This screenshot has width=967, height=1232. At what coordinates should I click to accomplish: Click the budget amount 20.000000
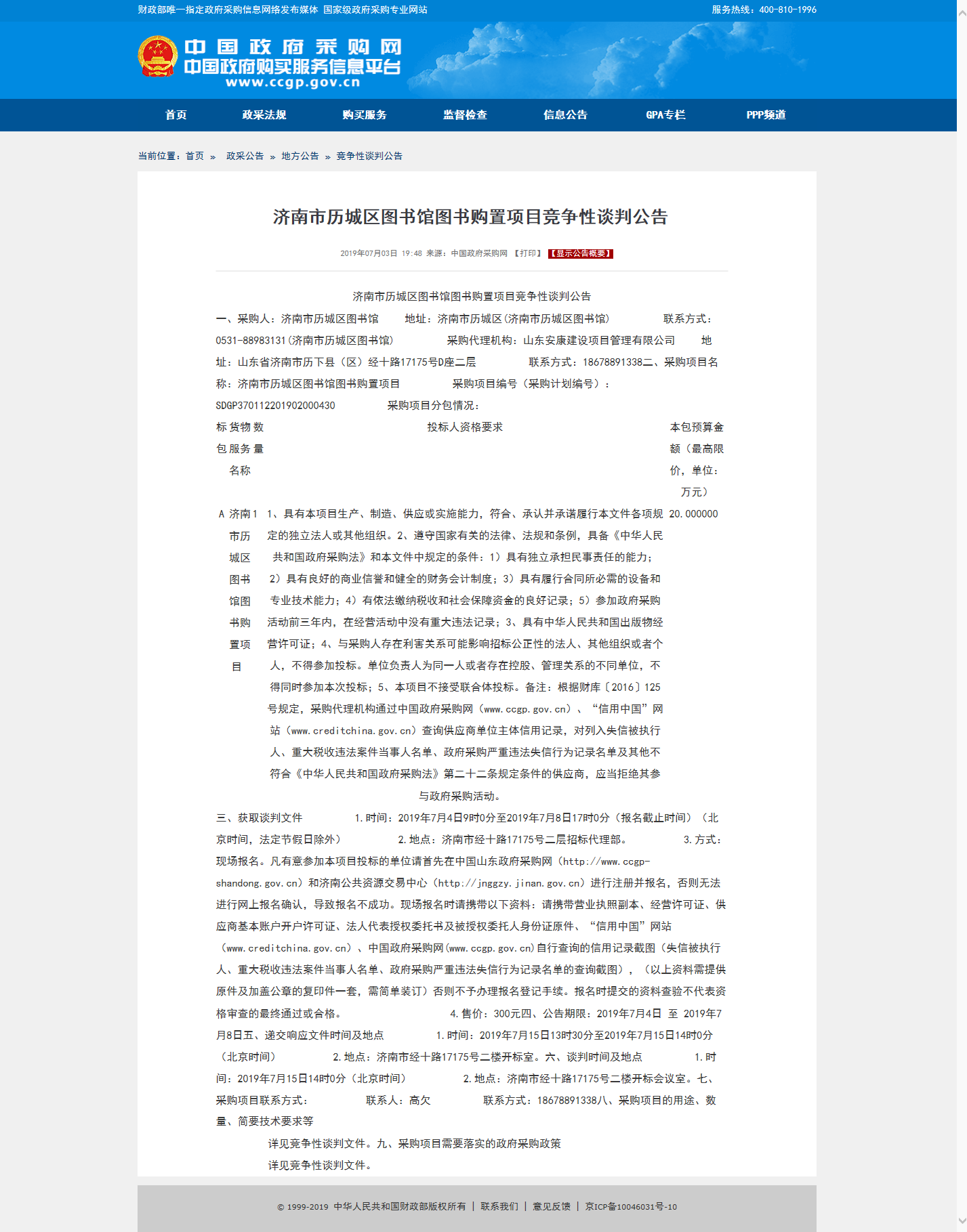click(693, 514)
